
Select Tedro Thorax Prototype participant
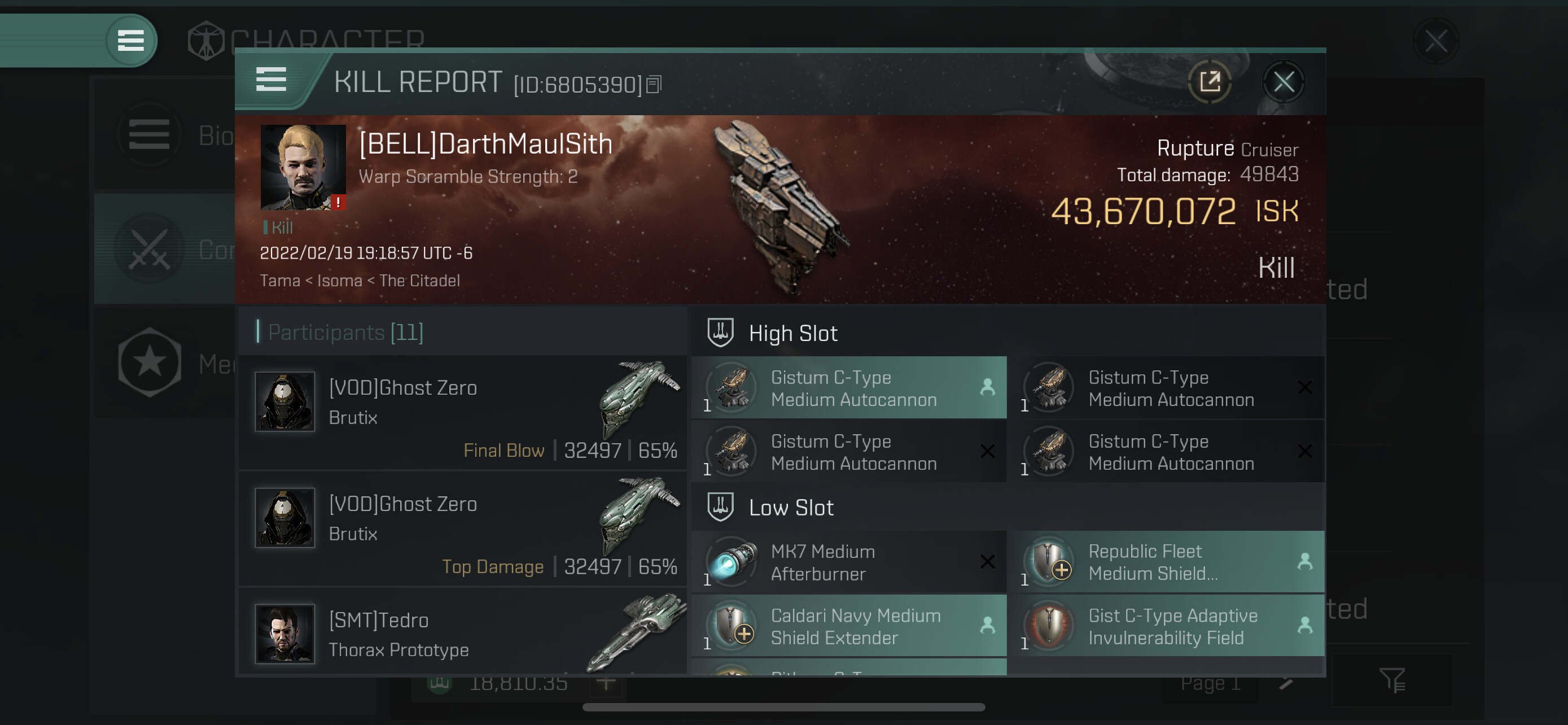coord(463,633)
